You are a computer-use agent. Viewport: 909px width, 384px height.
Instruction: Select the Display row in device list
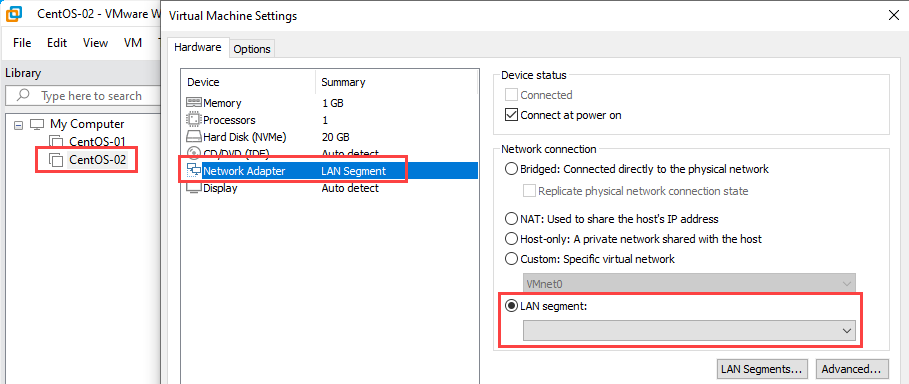(329, 188)
